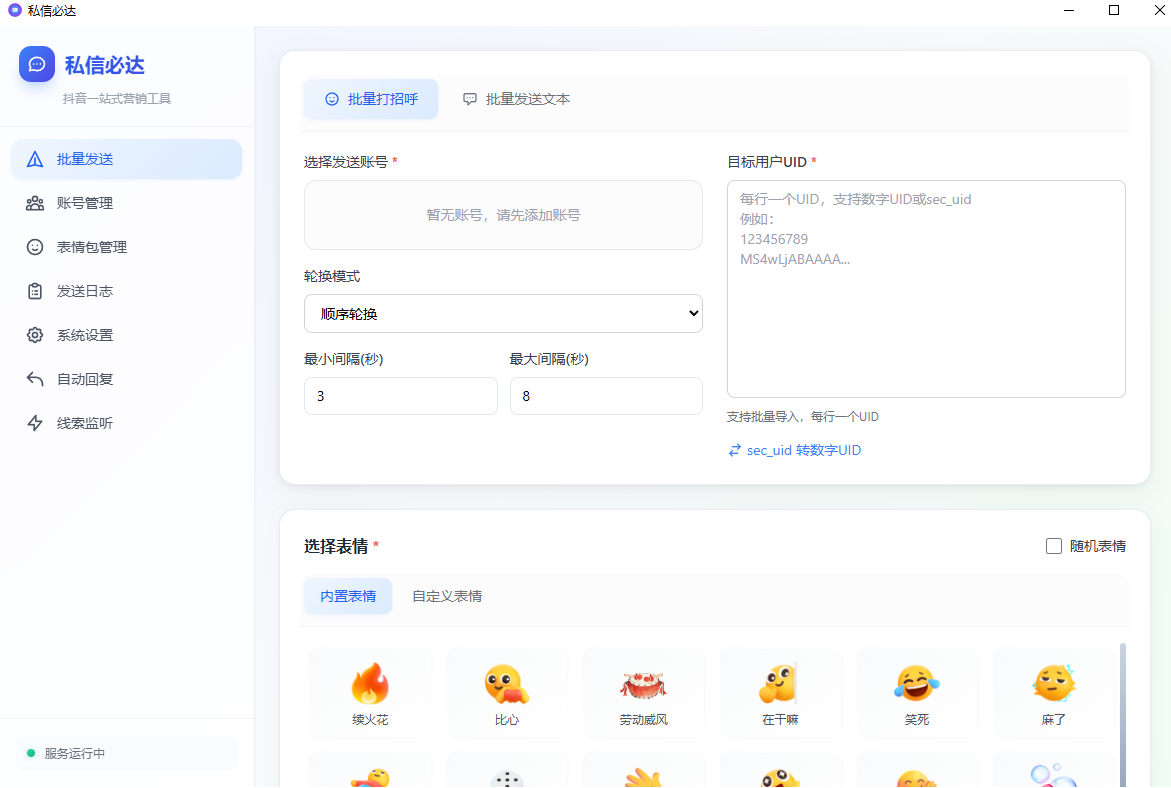Open the 内置表情 tab
1171x788 pixels.
(348, 596)
